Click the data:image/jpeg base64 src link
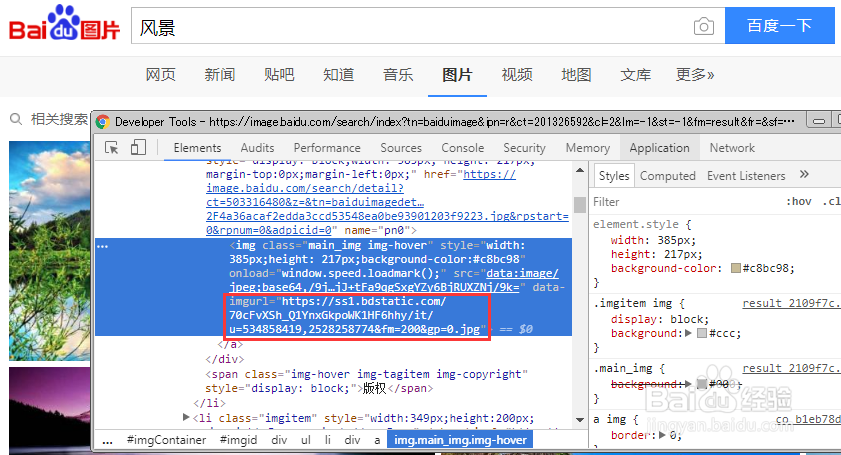841x455 pixels. pos(394,280)
